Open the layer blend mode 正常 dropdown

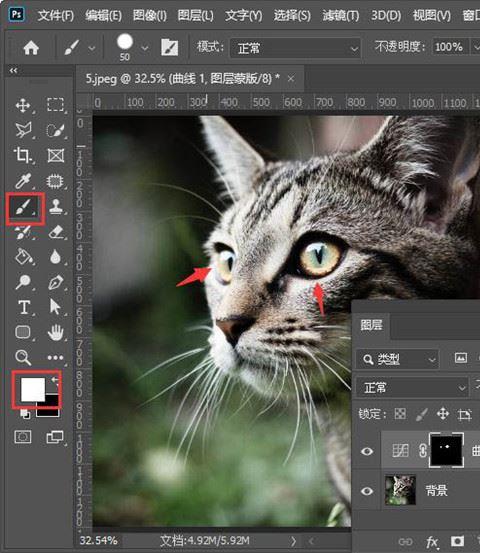[x=412, y=388]
